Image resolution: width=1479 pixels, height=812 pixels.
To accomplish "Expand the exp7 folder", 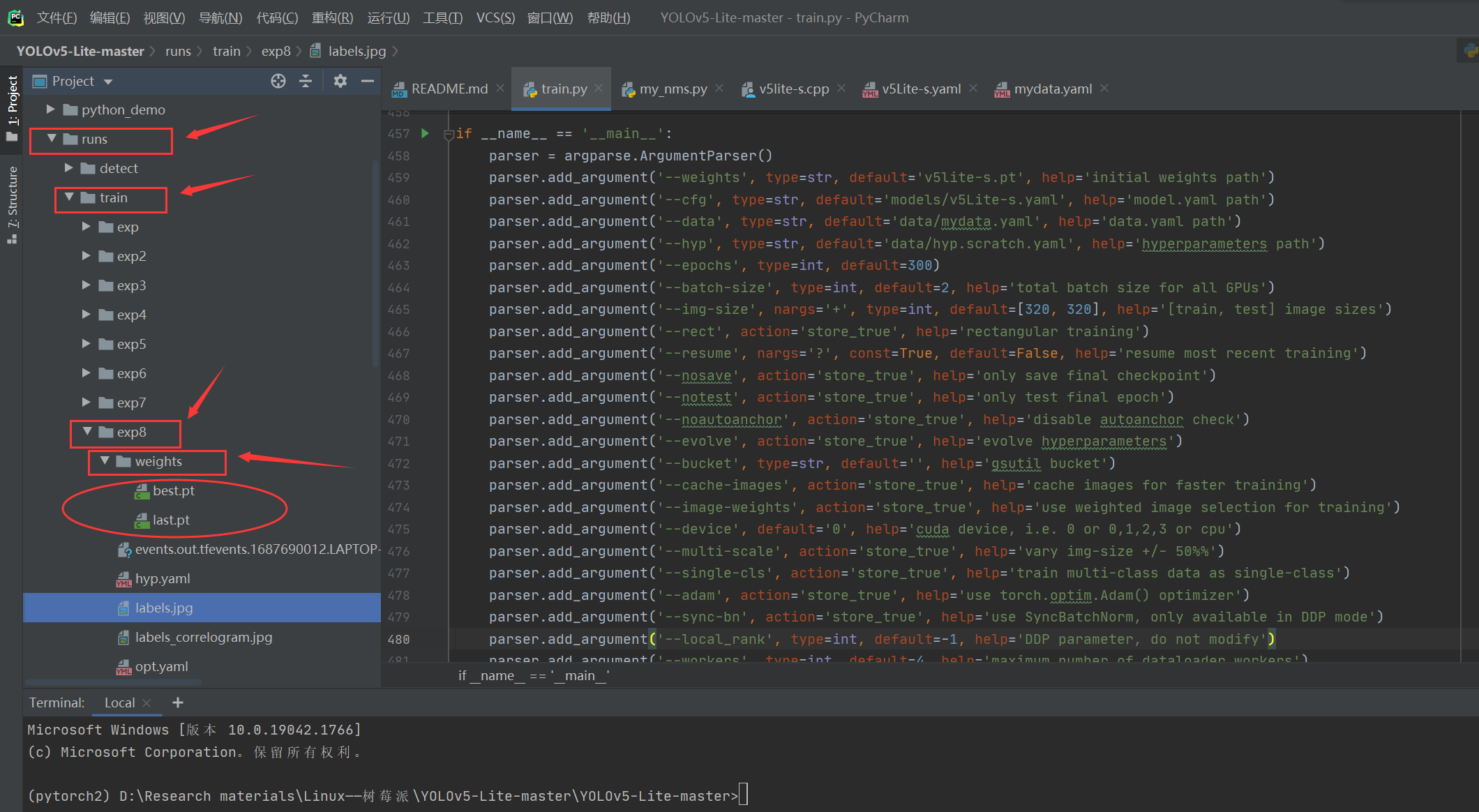I will (87, 403).
